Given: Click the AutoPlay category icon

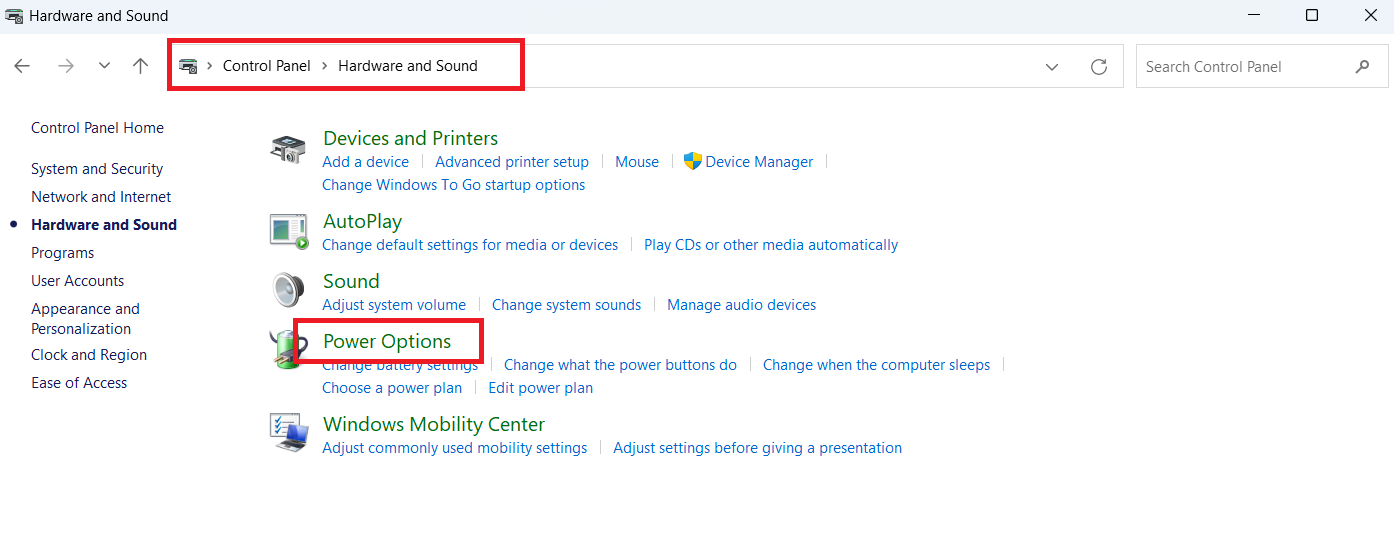Looking at the screenshot, I should coord(288,231).
